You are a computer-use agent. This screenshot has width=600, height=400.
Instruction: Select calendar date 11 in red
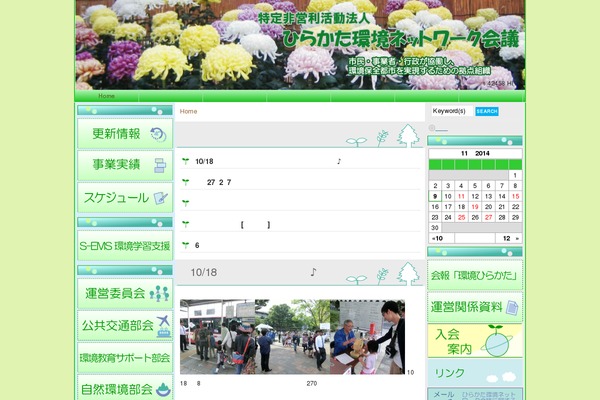pos(461,196)
